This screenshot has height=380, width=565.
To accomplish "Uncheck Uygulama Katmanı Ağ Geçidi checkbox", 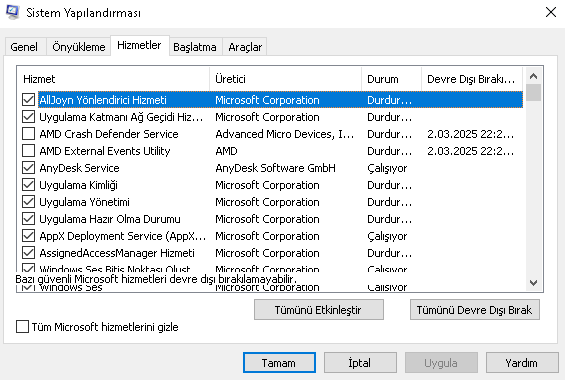I will pyautogui.click(x=28, y=117).
